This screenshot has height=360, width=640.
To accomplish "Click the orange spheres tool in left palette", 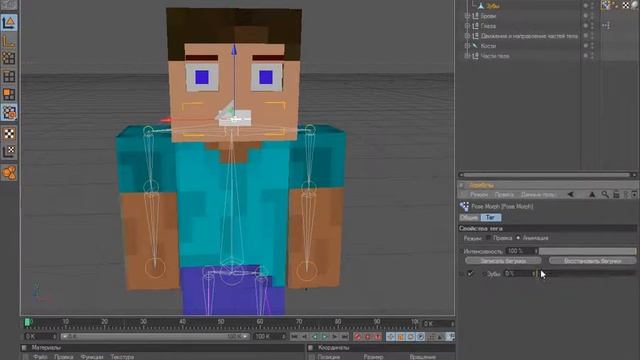I will [9, 172].
